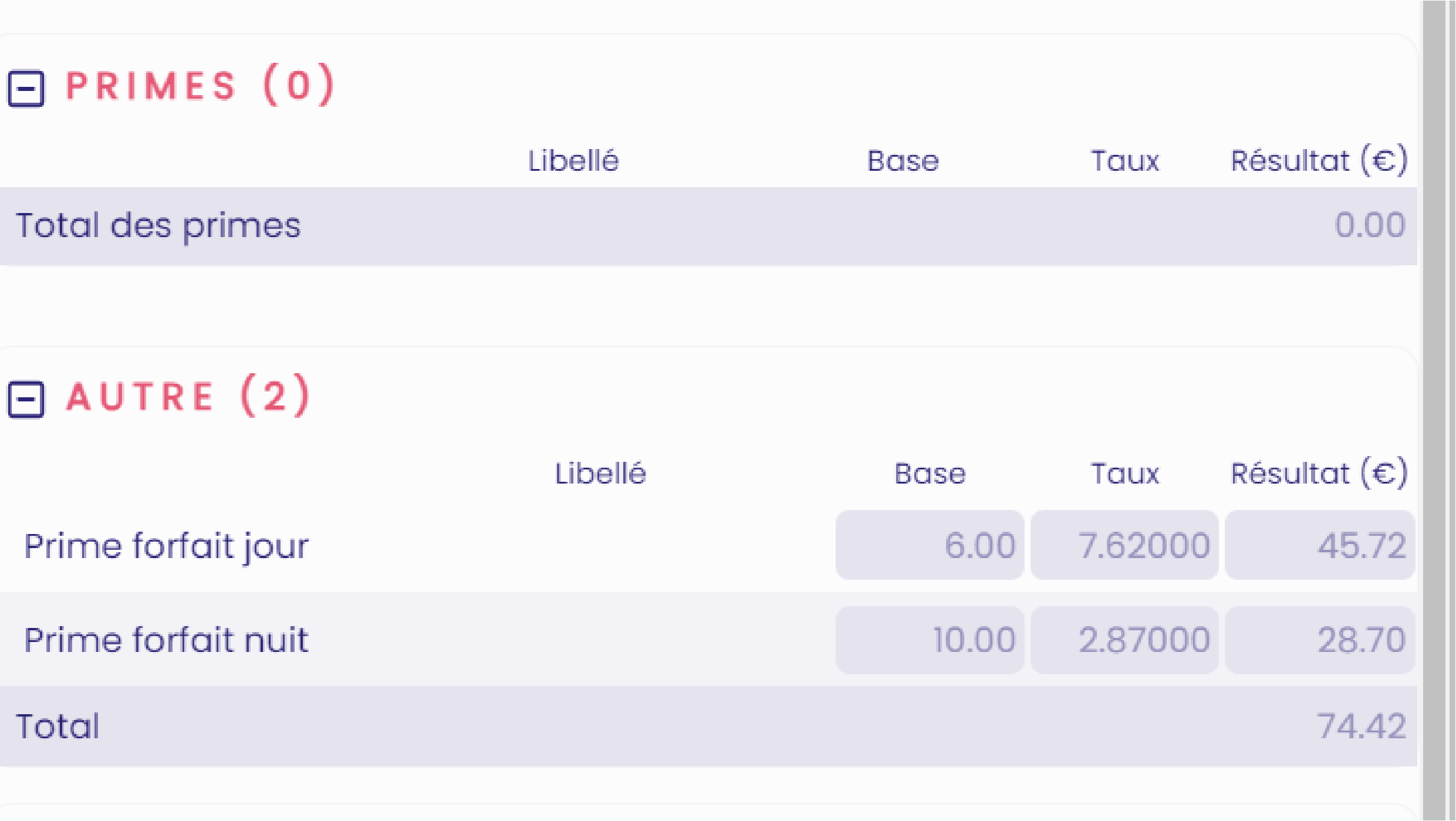Select Taux field showing 2.87000
1456x821 pixels.
(x=1124, y=640)
